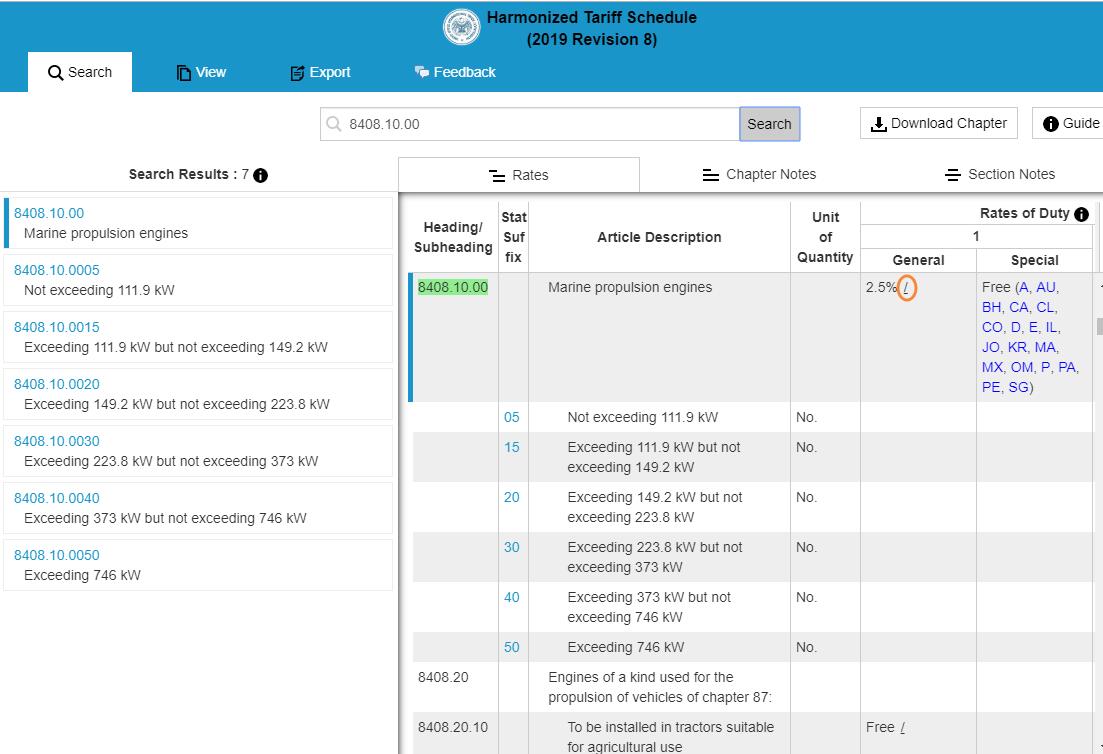
Task: Select search result 8408.10.0040
Action: (198, 508)
